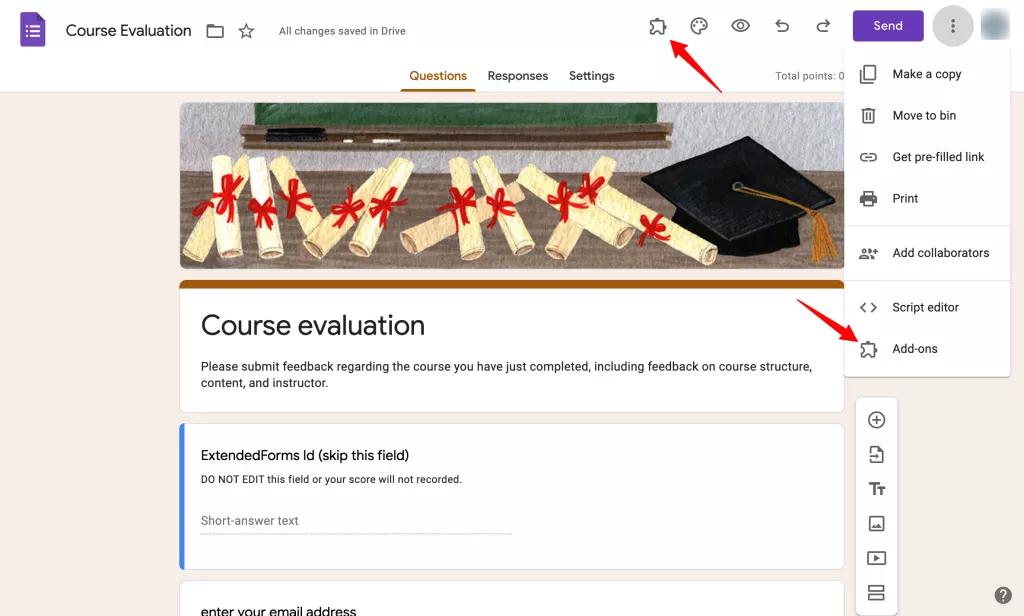Preview the form with the eye icon

(x=740, y=27)
